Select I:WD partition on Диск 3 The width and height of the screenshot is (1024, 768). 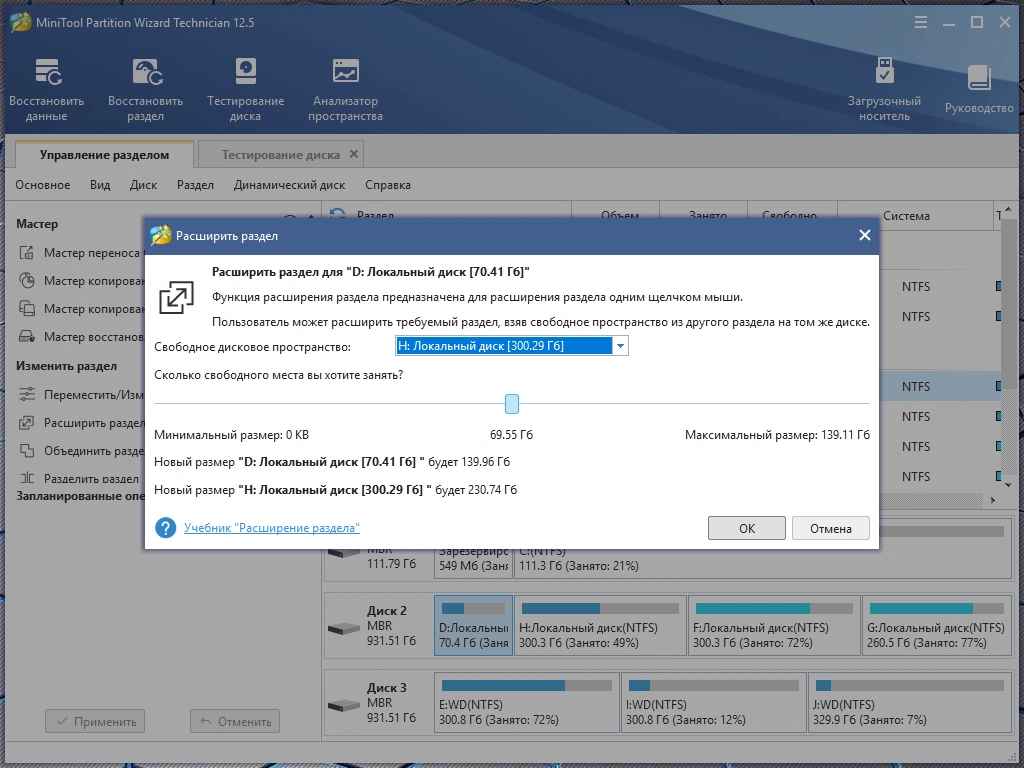(x=714, y=703)
